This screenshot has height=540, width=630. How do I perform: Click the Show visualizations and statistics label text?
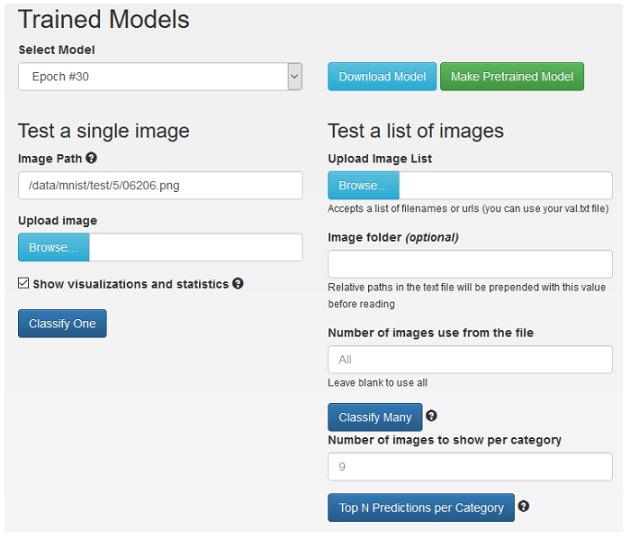point(131,284)
